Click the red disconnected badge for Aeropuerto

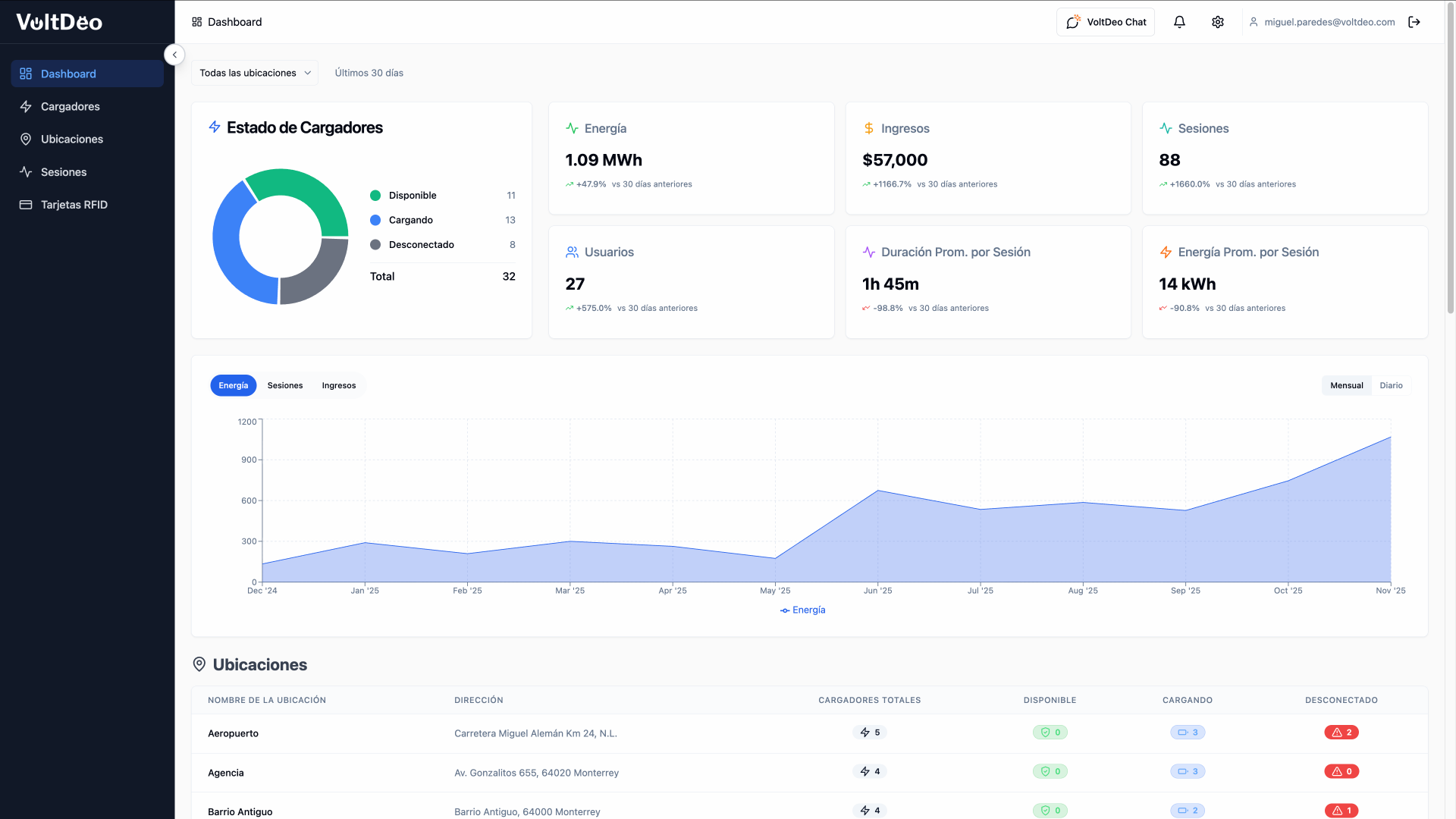(x=1341, y=733)
